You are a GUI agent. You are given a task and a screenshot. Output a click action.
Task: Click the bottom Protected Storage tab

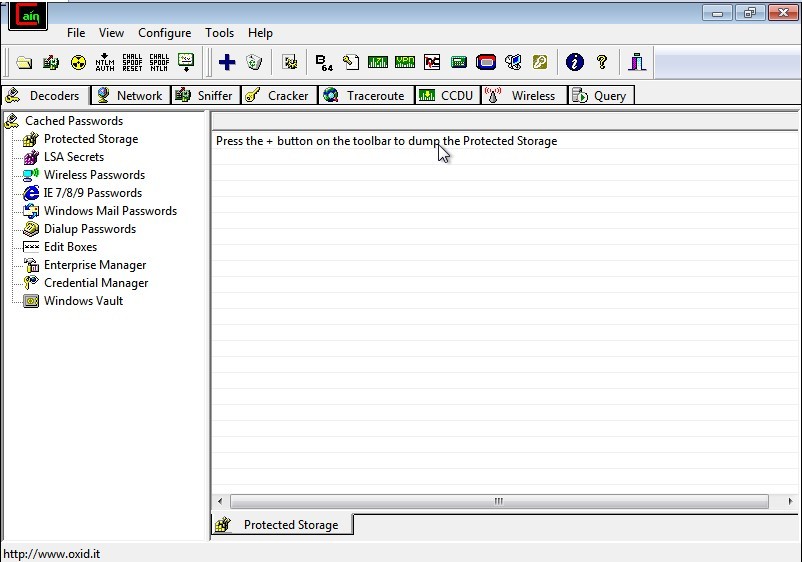click(x=282, y=525)
